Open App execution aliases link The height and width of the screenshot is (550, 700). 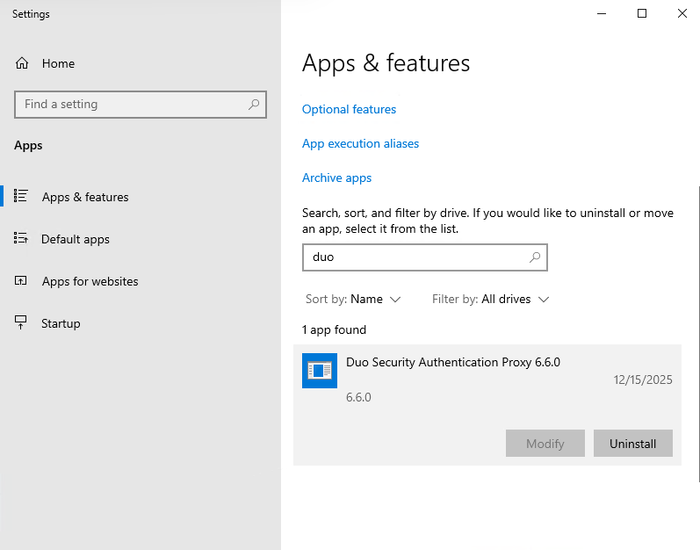pyautogui.click(x=360, y=143)
